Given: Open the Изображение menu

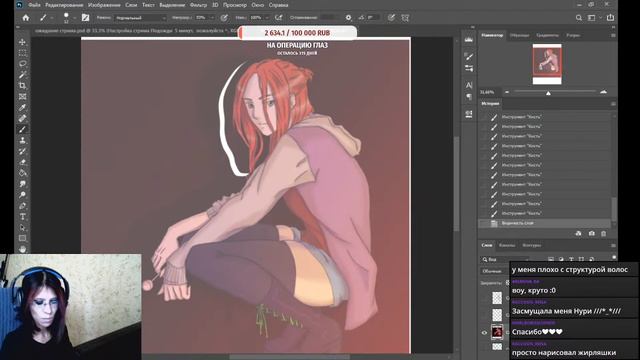Looking at the screenshot, I should click(104, 5).
